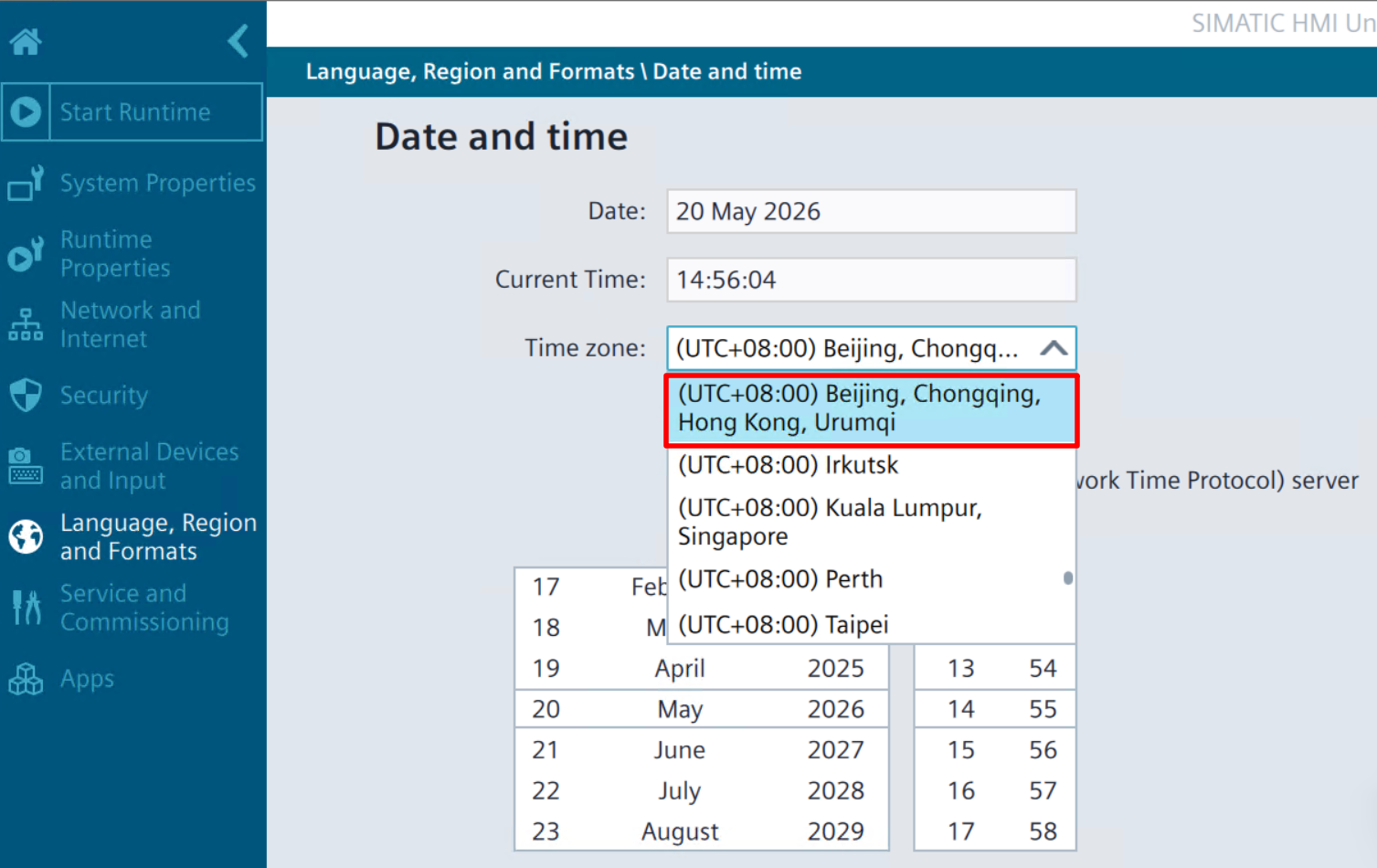Viewport: 1377px width, 868px height.
Task: Select June in the month picker
Action: [x=680, y=750]
